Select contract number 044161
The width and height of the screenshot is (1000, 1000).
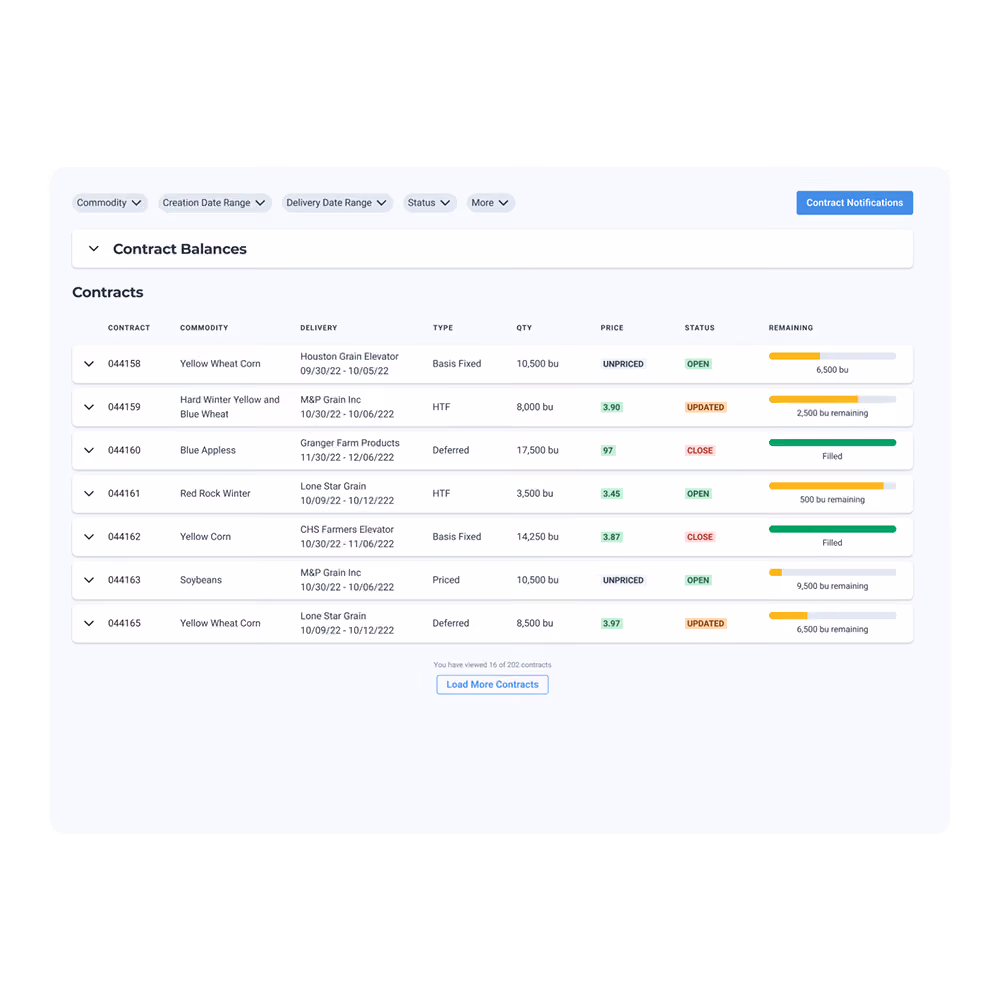pyautogui.click(x=124, y=494)
